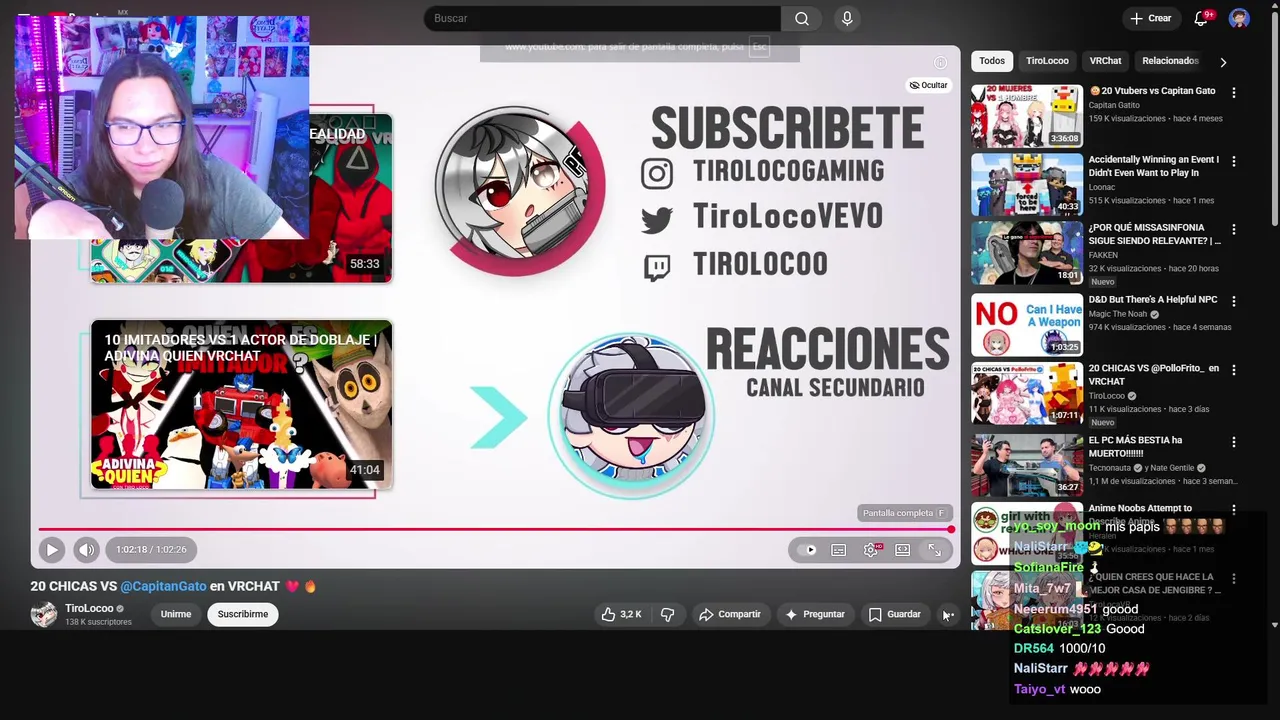1280x720 pixels.
Task: Share the video via Compartir
Action: (x=730, y=614)
